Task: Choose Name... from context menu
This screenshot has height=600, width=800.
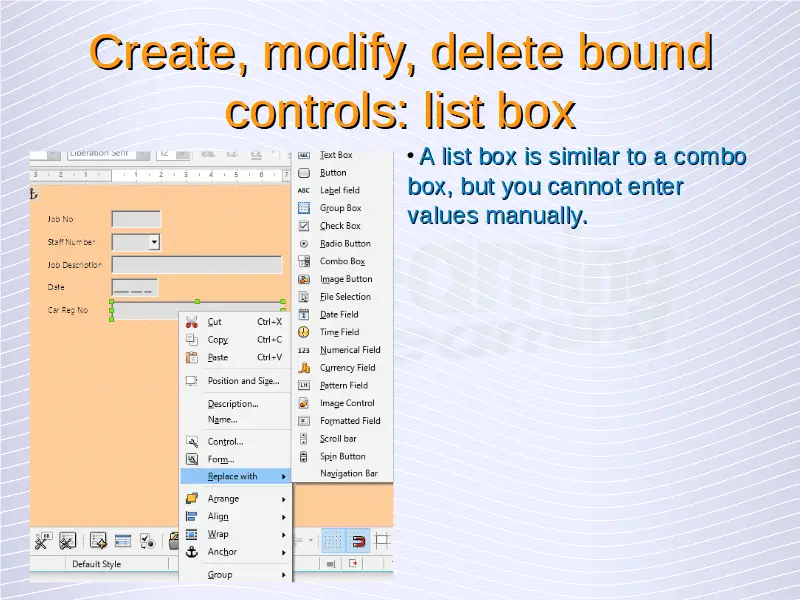Action: (222, 419)
